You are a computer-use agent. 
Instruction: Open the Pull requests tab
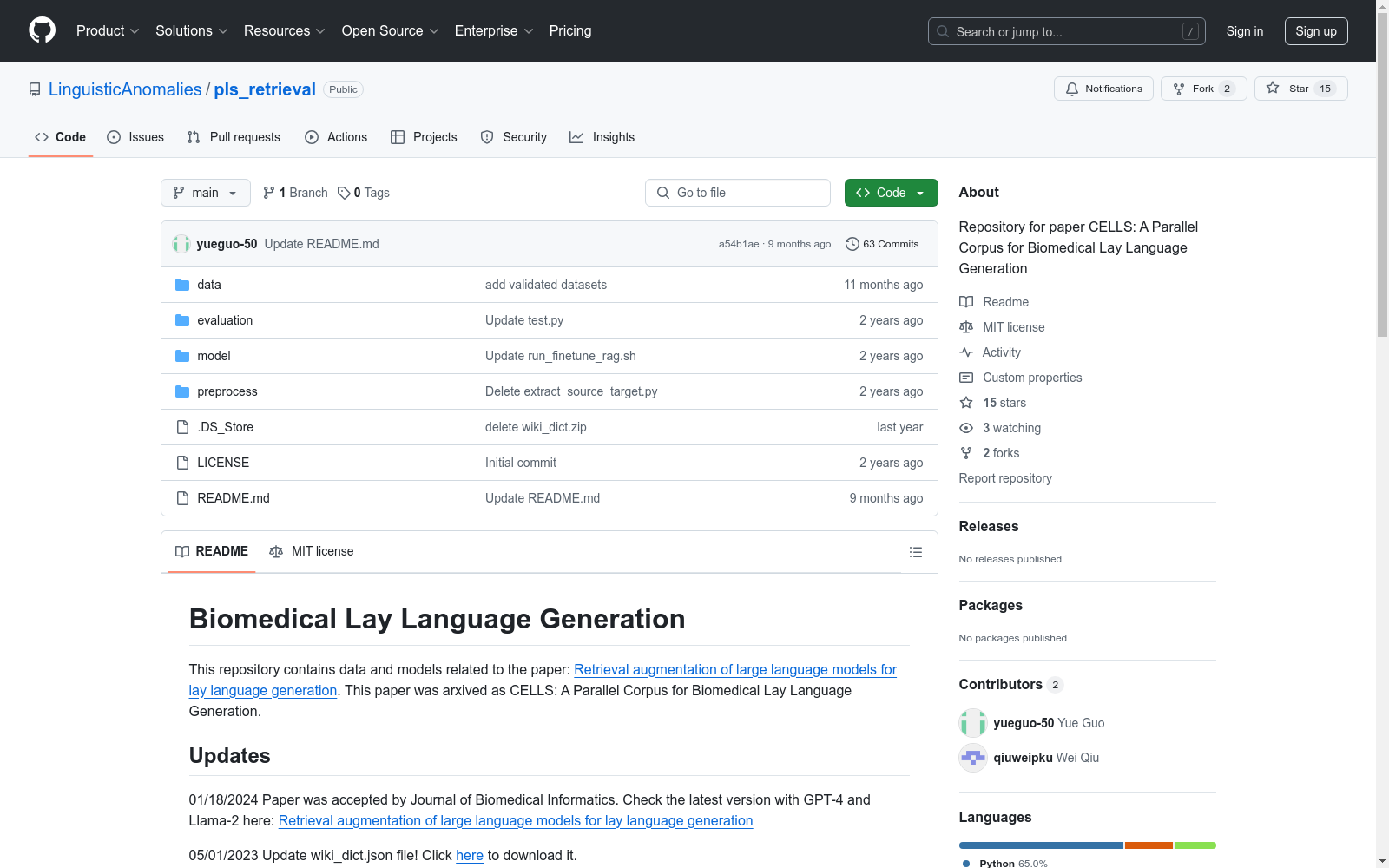click(x=234, y=137)
